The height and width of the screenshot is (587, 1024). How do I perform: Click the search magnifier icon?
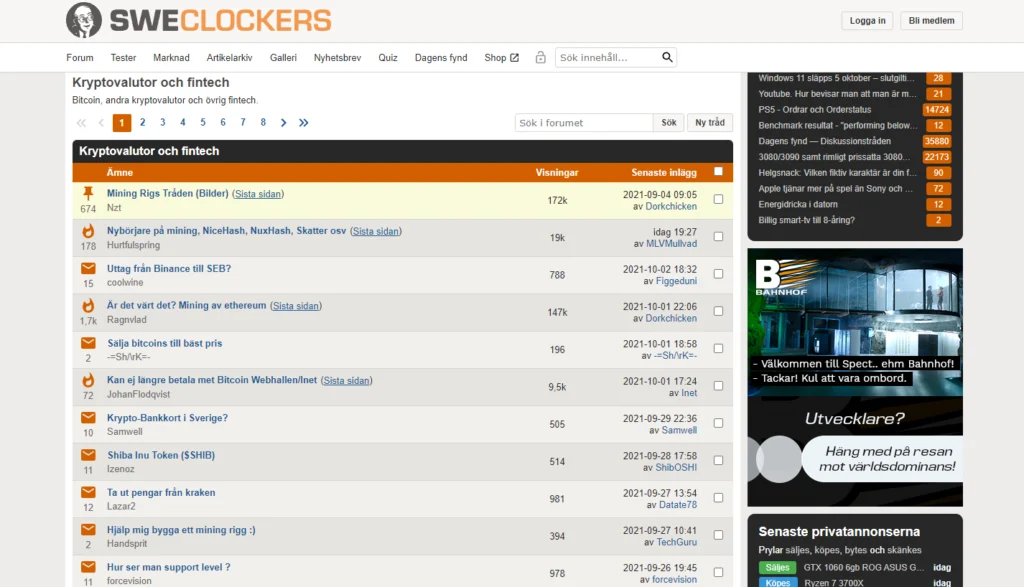coord(667,57)
